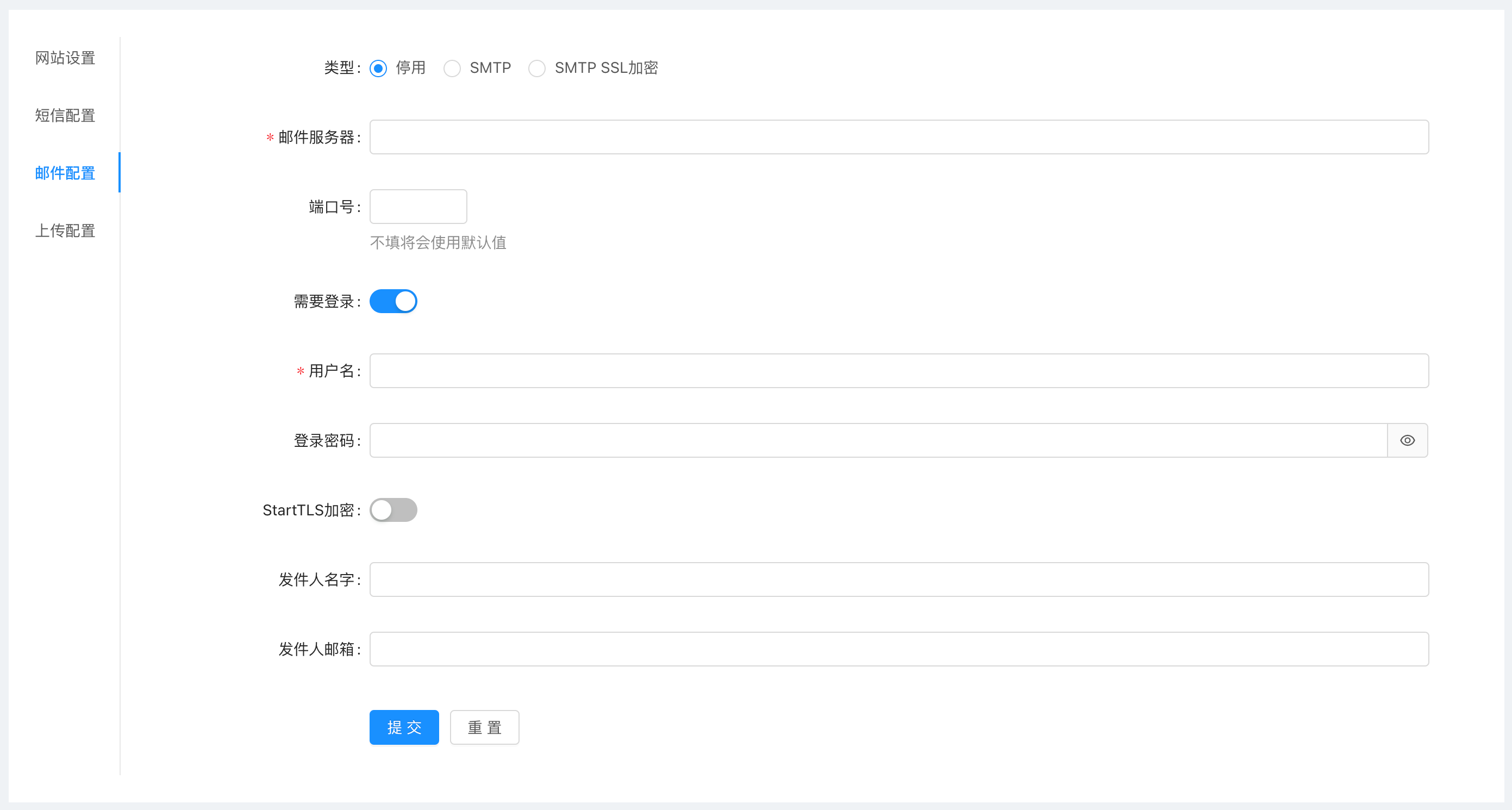Show the login password via eye icon
Image resolution: width=1512 pixels, height=810 pixels.
(x=1407, y=440)
